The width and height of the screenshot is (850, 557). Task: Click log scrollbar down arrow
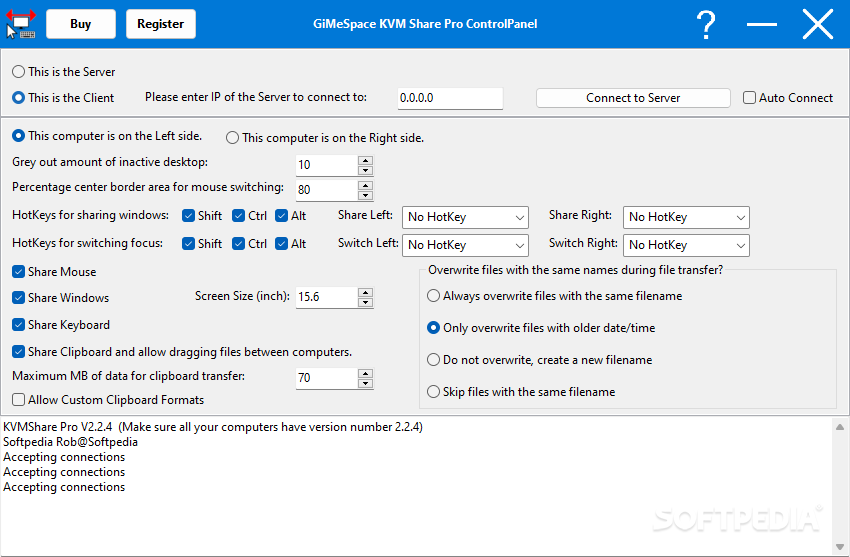840,546
